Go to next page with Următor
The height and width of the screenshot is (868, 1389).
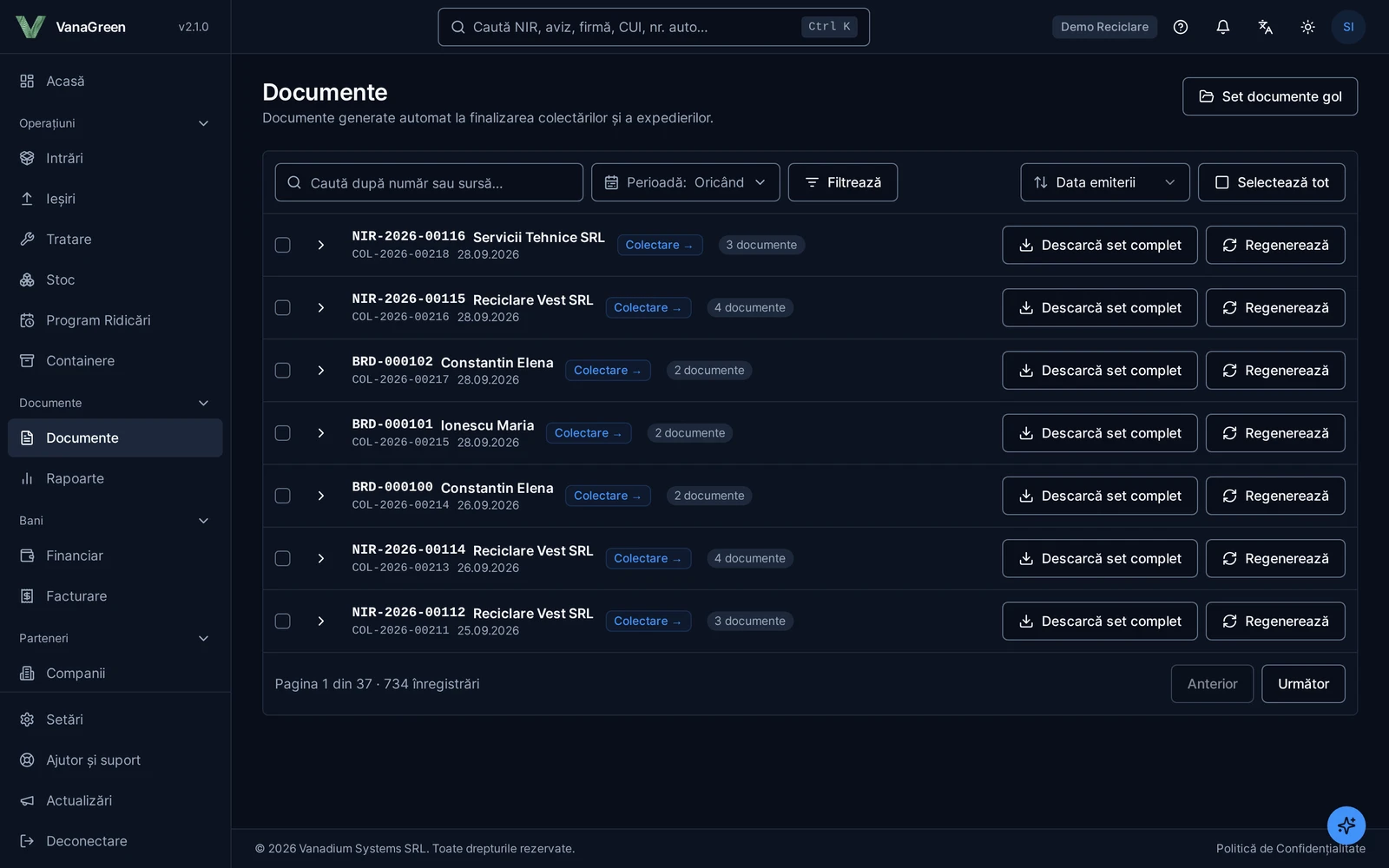pos(1303,684)
